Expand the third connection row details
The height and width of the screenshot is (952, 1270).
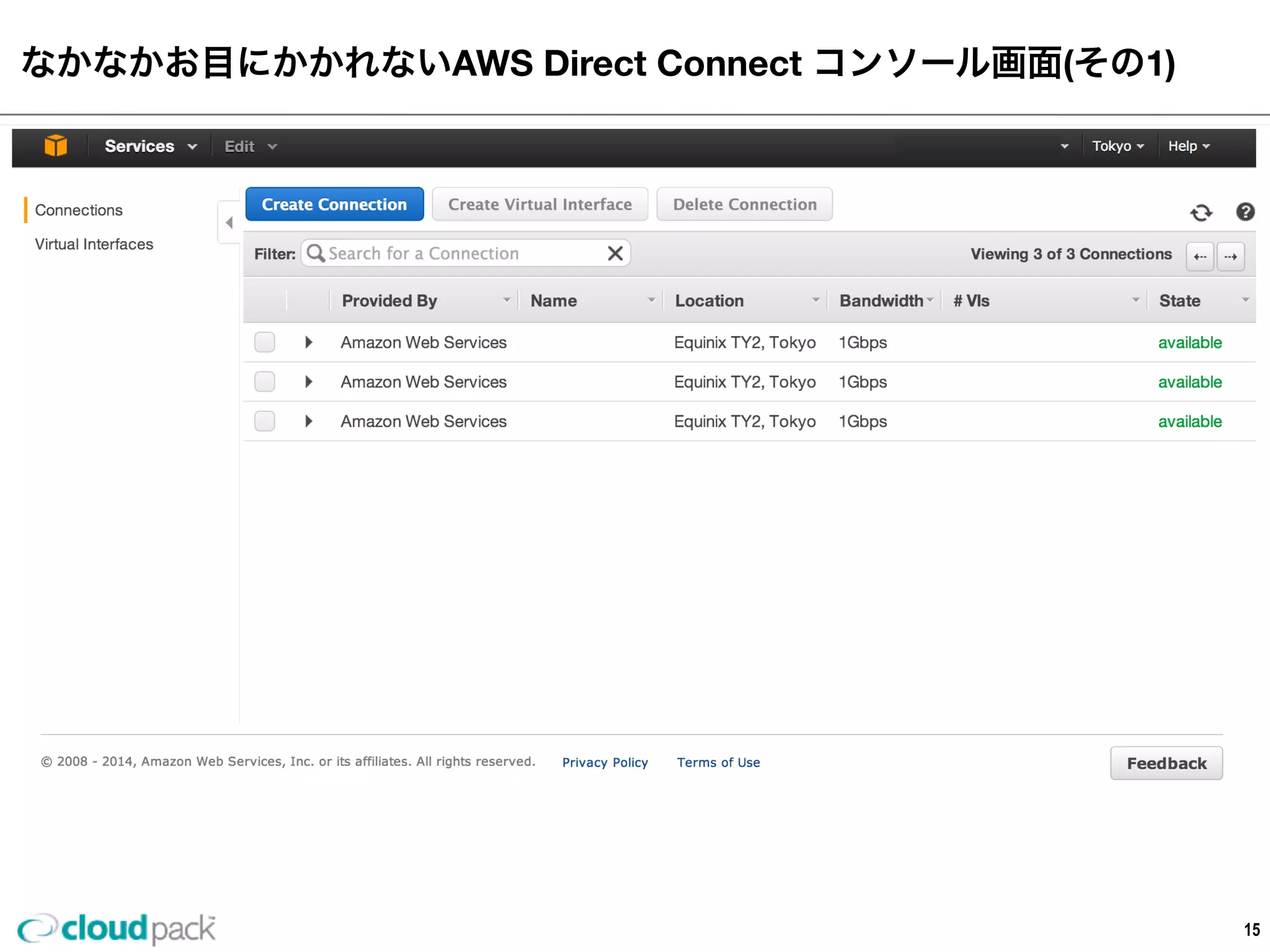[308, 421]
